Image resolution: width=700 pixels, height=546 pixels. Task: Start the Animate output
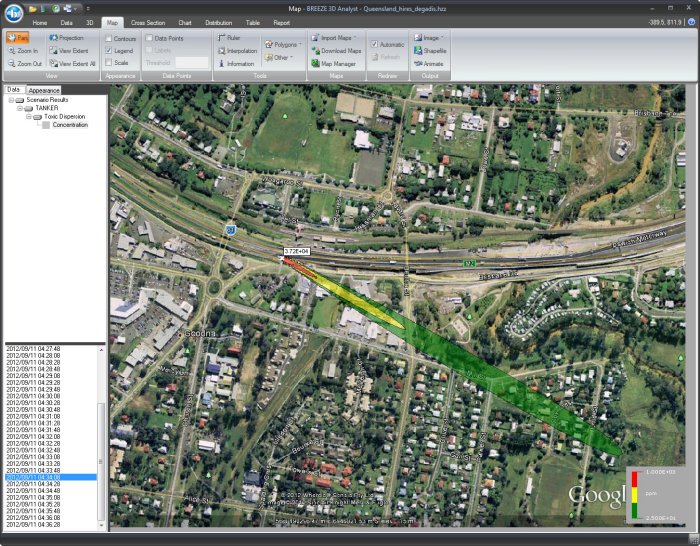coord(428,63)
